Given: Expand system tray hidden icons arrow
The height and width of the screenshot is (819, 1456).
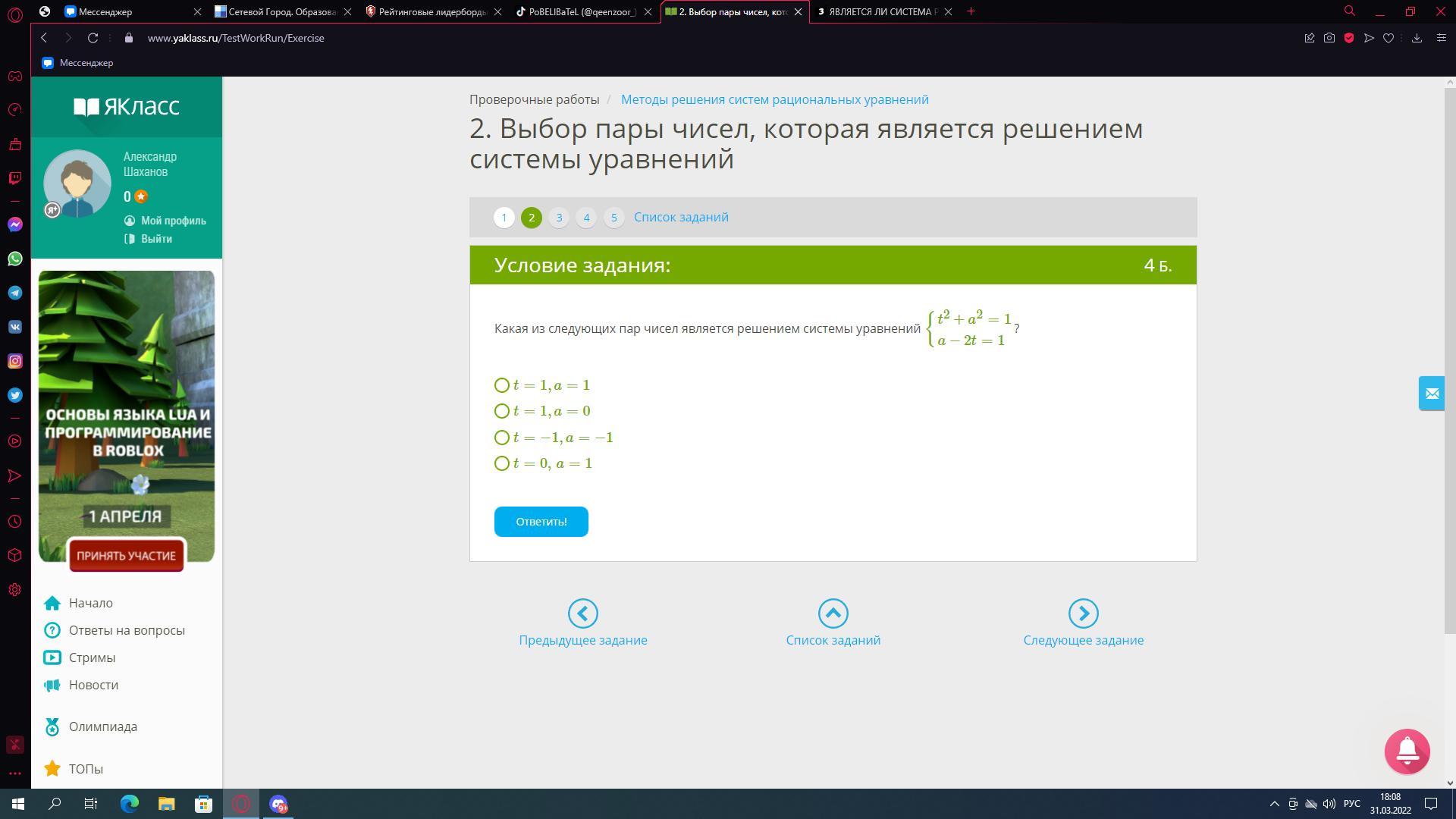Looking at the screenshot, I should click(1274, 804).
